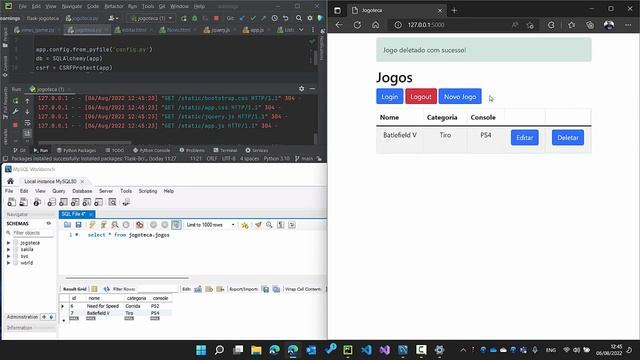Open PyCharm IDE settings gear in top toolbar

tap(310, 18)
